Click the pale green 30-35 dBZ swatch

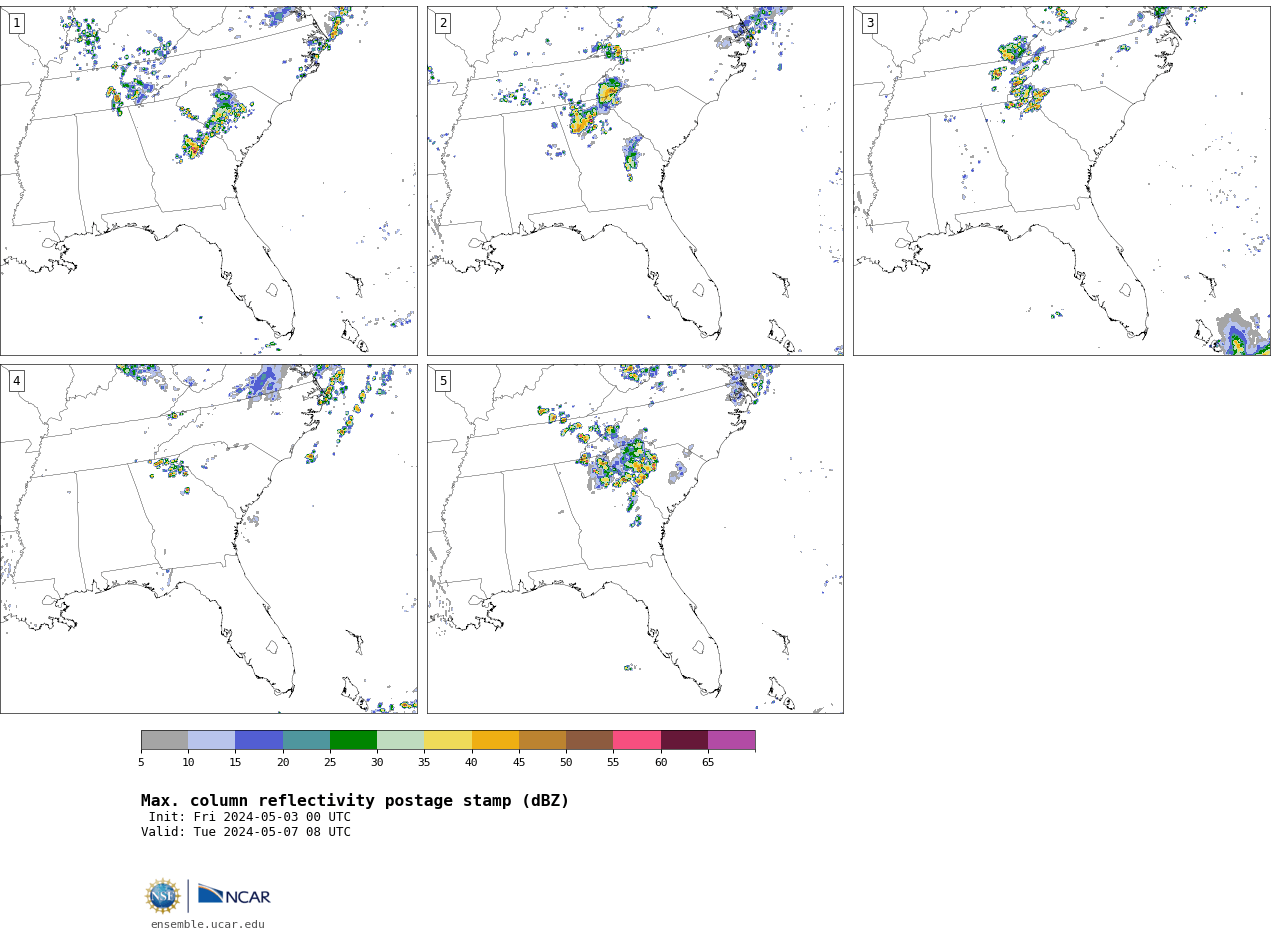(401, 740)
